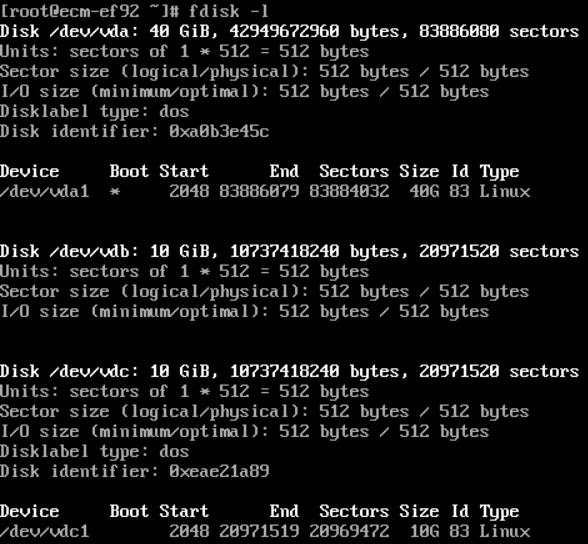588x544 pixels.
Task: Click the fdisk -l command text
Action: tap(228, 11)
